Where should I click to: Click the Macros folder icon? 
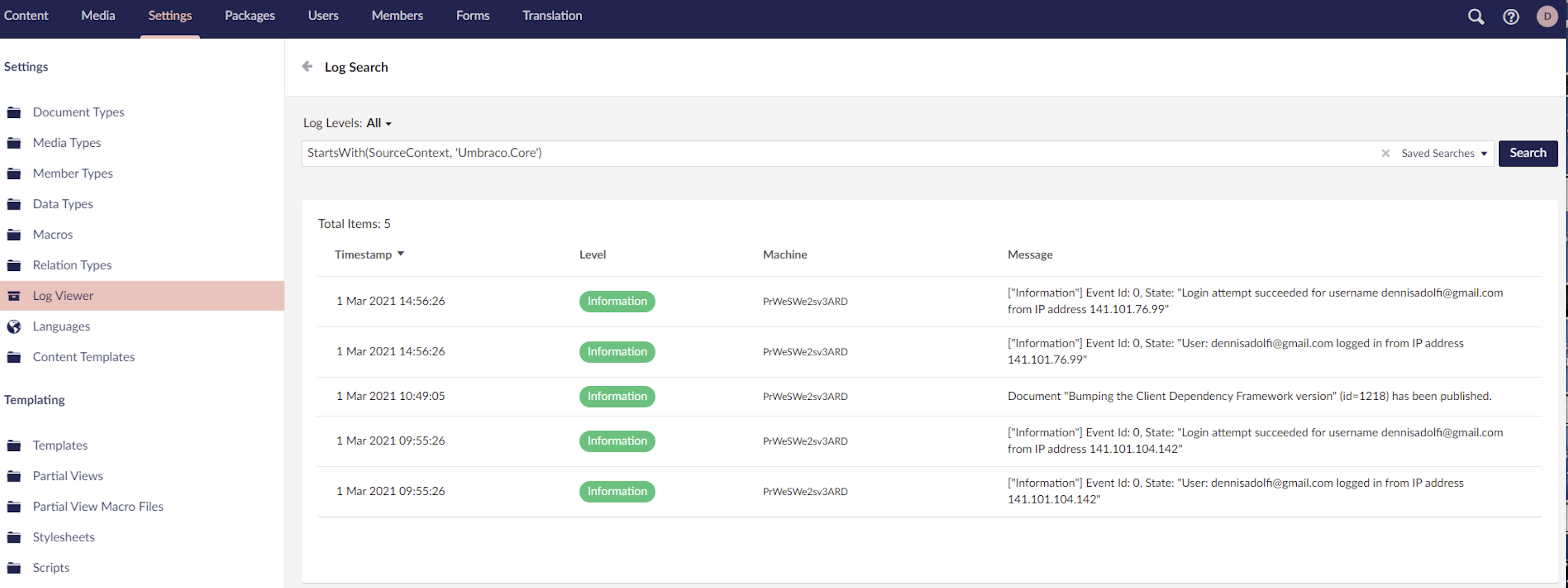pyautogui.click(x=14, y=235)
